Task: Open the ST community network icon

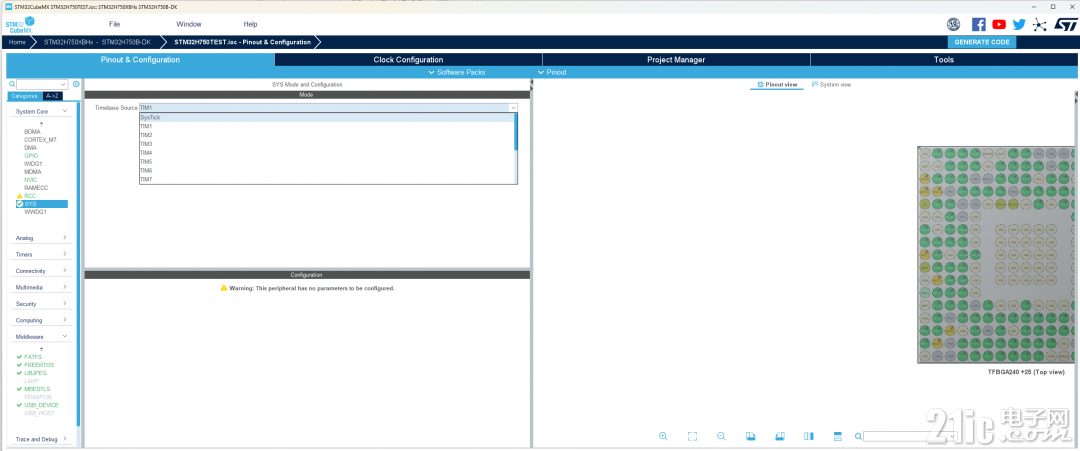Action: click(1040, 24)
